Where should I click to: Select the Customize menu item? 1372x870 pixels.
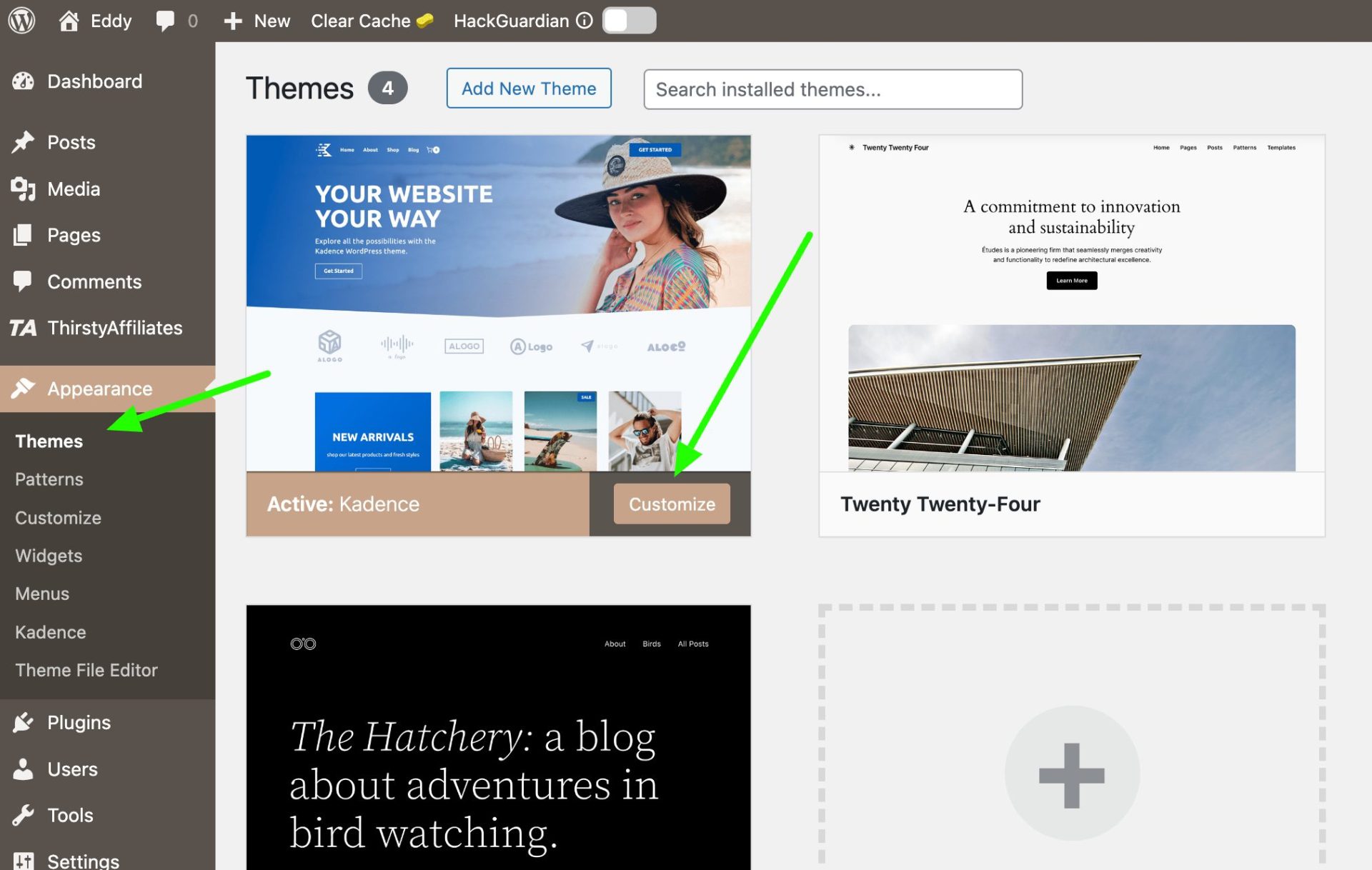pyautogui.click(x=58, y=517)
